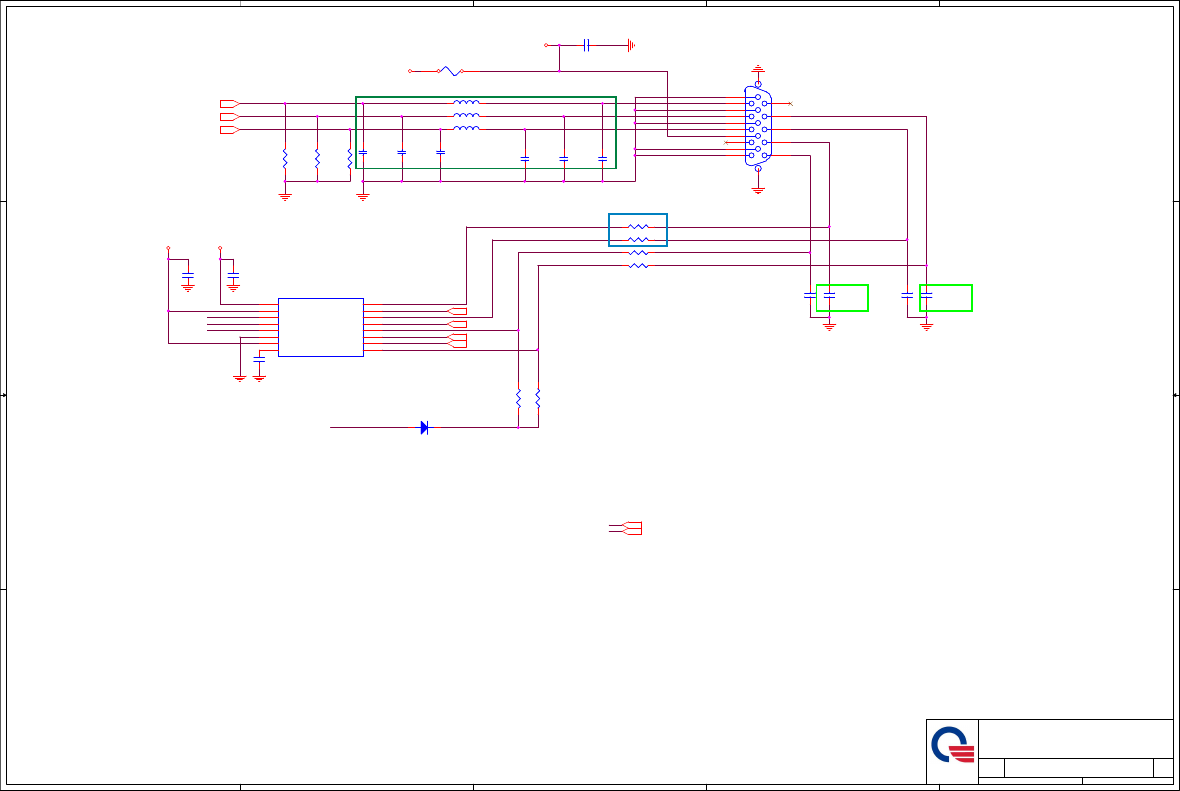Click the middle input port of the three left ports
This screenshot has height=791, width=1180.
tap(230, 117)
